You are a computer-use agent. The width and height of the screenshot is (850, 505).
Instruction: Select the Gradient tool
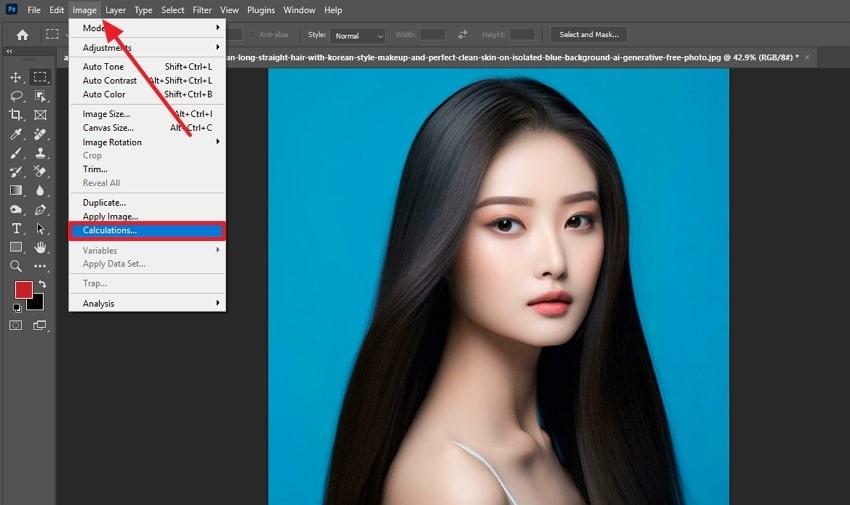(x=16, y=191)
